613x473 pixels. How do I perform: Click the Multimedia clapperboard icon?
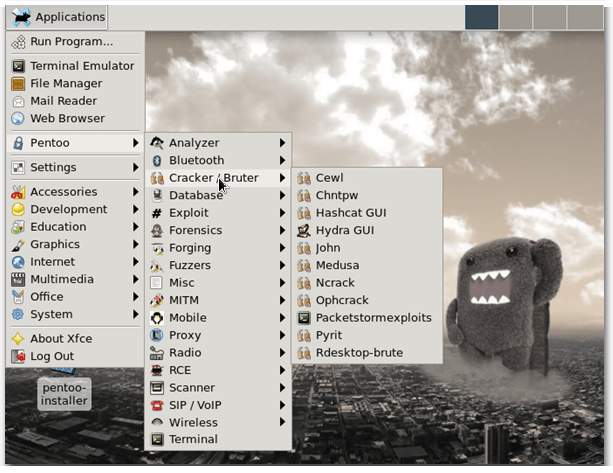(18, 280)
